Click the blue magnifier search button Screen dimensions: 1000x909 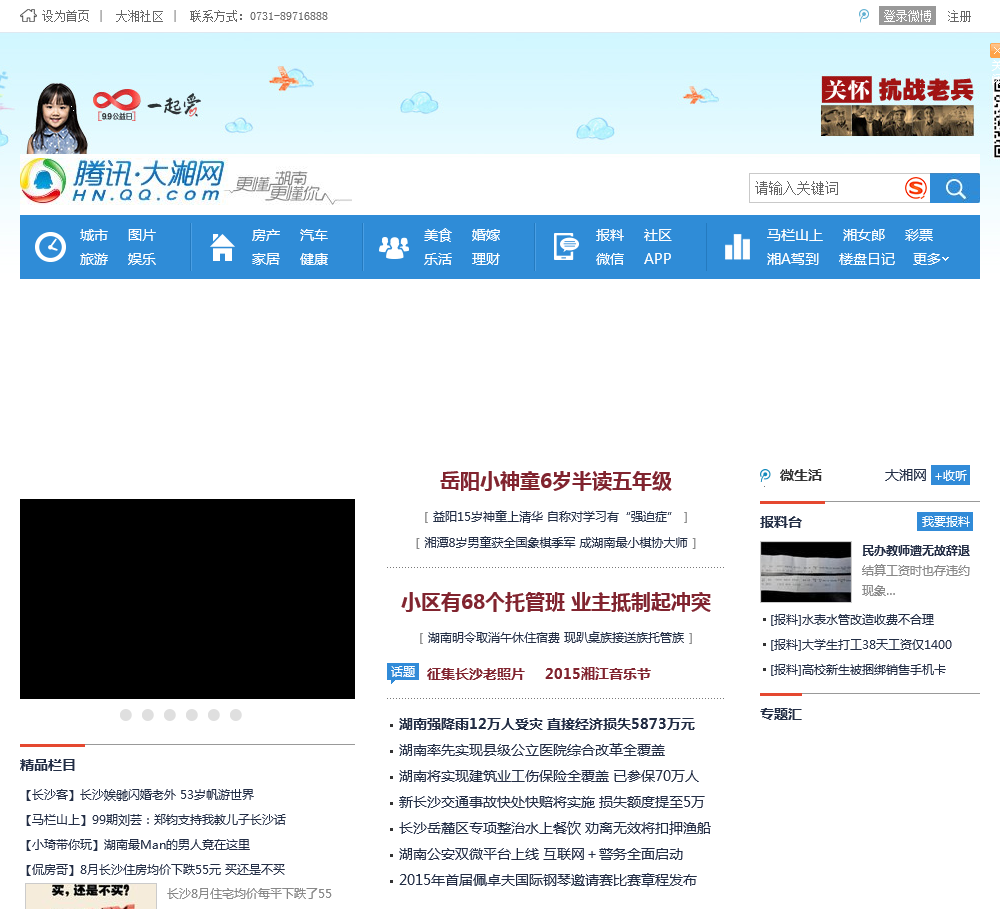(955, 188)
